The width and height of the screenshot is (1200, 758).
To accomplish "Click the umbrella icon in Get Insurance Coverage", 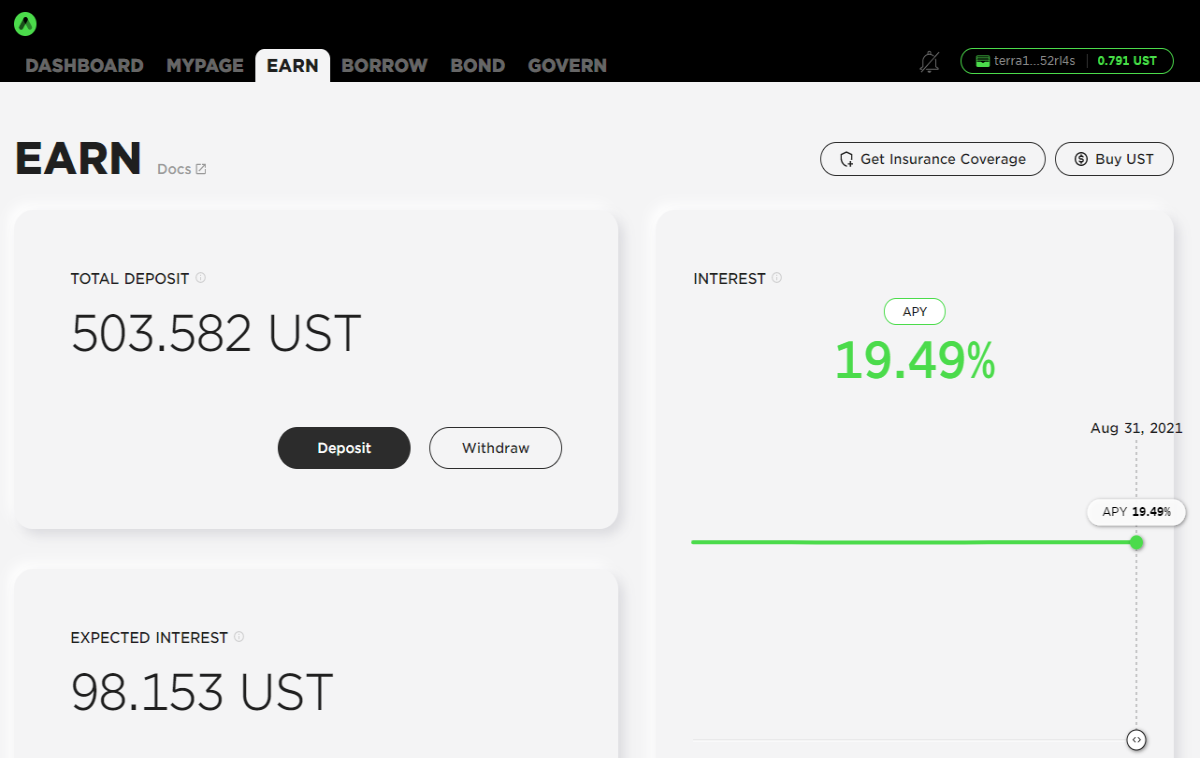I will [846, 159].
